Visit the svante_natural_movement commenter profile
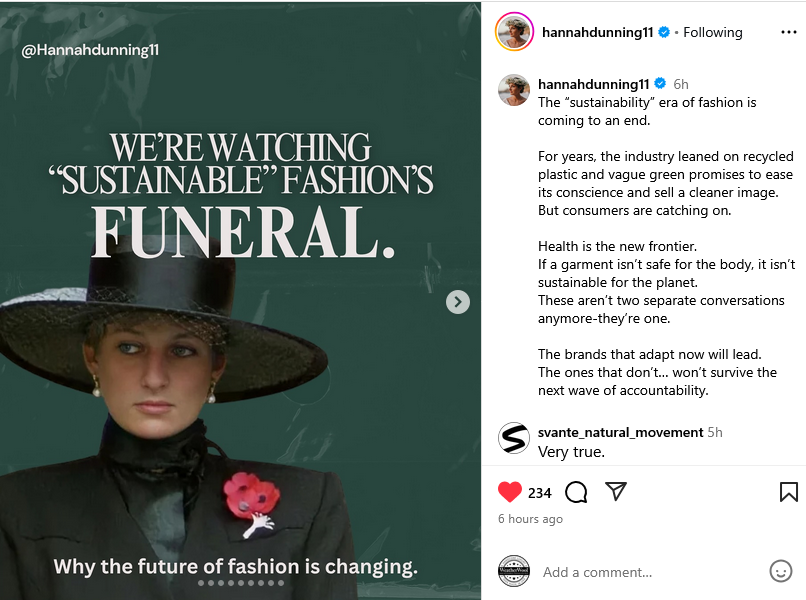Viewport: 806px width, 600px height. (620, 432)
